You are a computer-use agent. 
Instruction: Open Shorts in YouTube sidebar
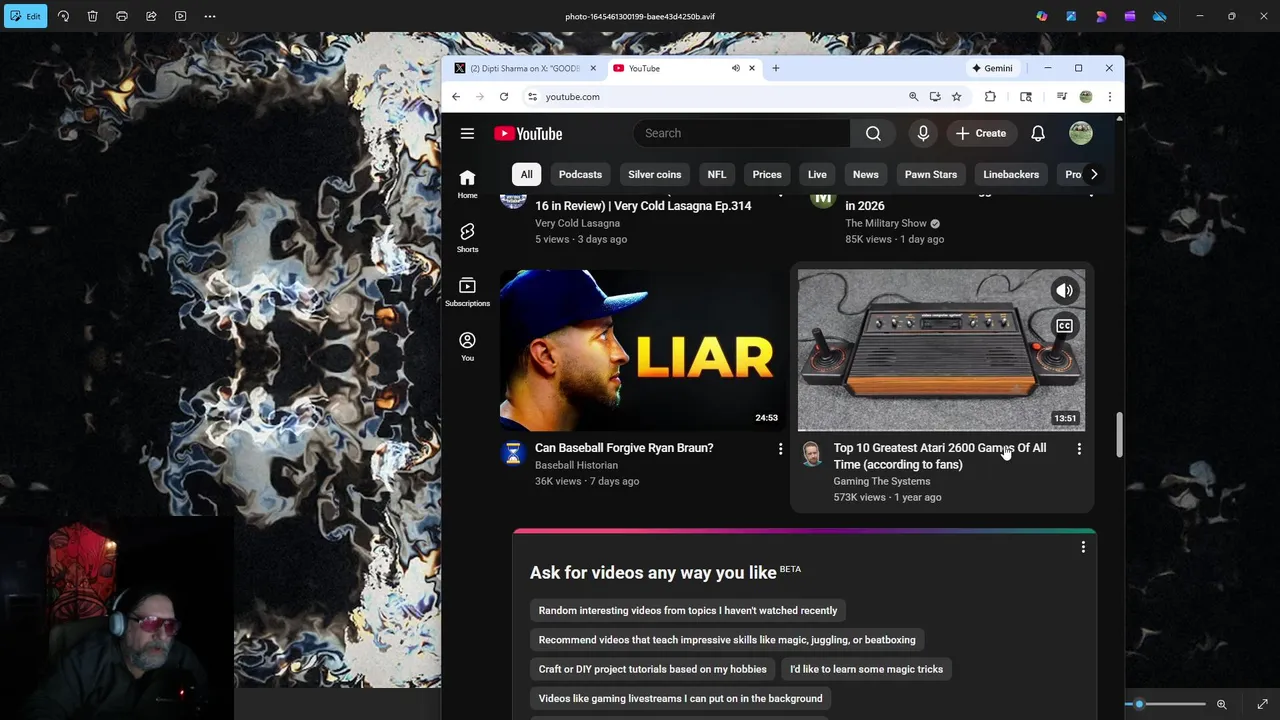click(x=467, y=238)
